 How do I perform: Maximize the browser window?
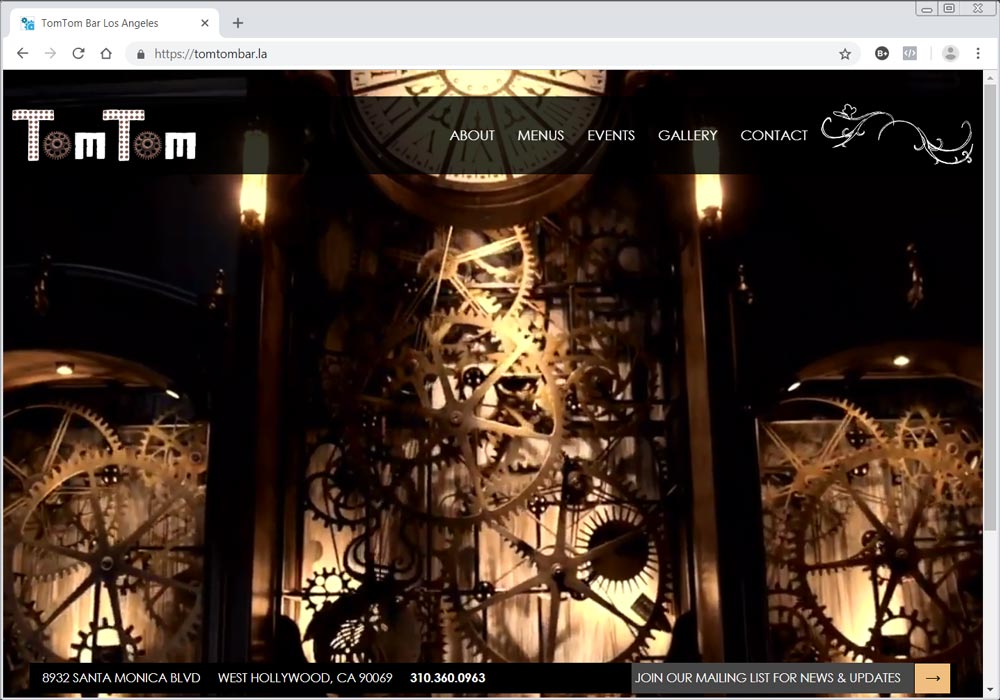pyautogui.click(x=950, y=8)
